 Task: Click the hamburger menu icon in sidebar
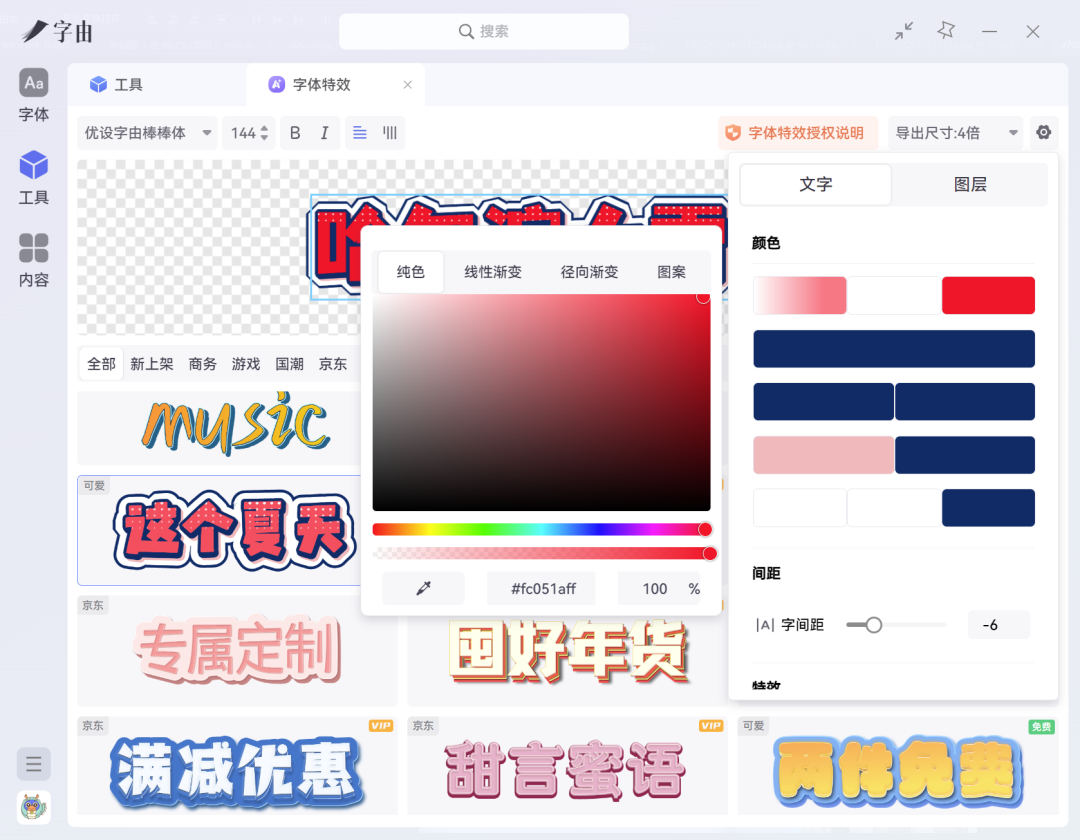[x=34, y=765]
